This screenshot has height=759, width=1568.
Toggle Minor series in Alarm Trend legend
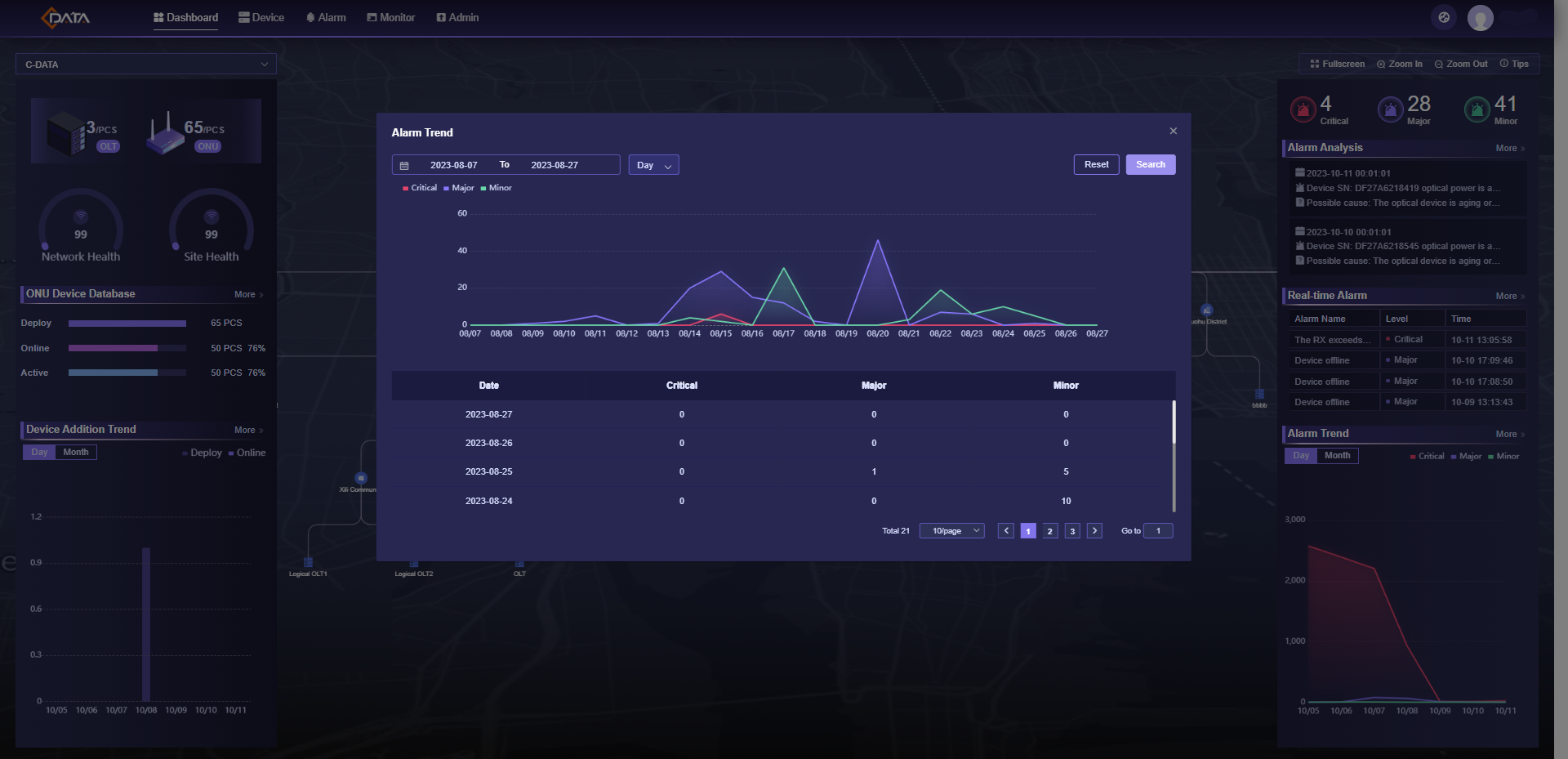tap(497, 188)
